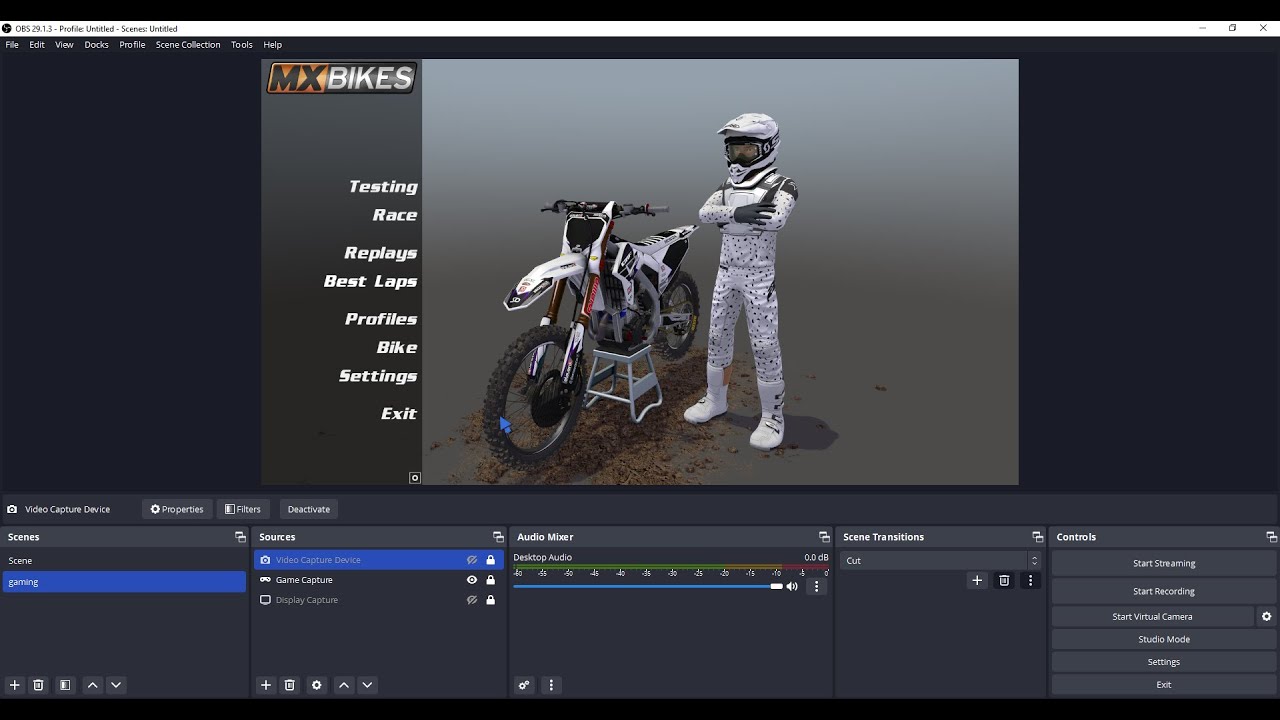Unlock the Video Capture Device source
1280x720 pixels.
490,560
